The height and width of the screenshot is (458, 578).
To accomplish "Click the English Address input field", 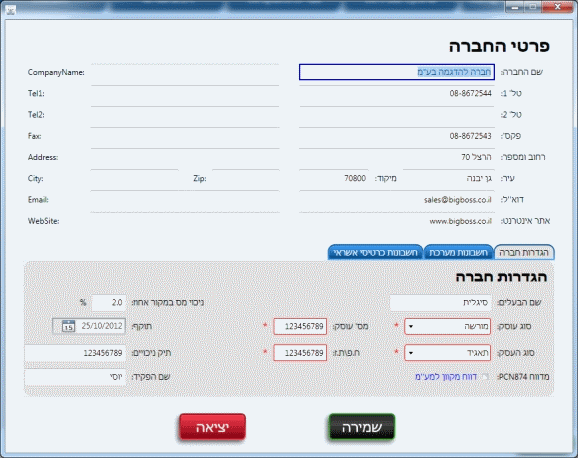I will pos(185,157).
